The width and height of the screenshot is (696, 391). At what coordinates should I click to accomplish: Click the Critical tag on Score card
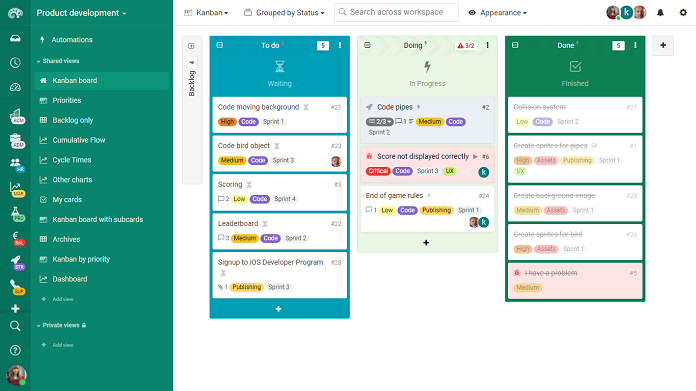[378, 171]
